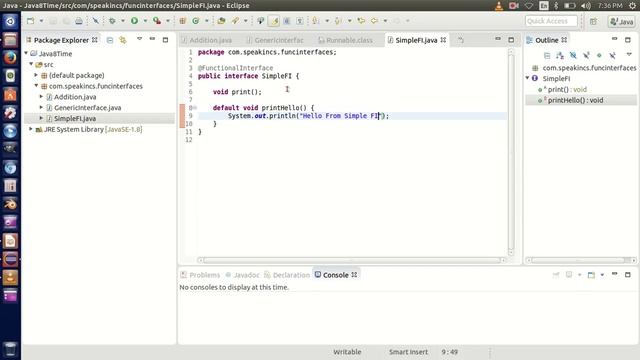Screen dimensions: 640x360
Task: Expand Addition.java tree arrow
Action: coord(41,97)
